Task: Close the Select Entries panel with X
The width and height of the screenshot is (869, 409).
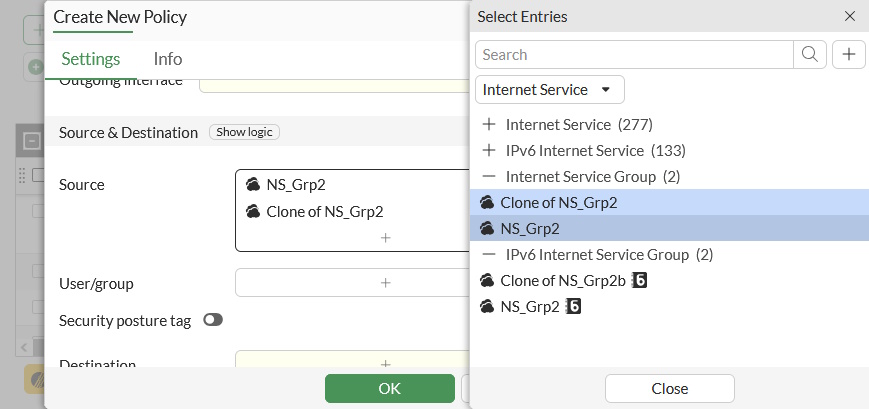Action: [x=850, y=16]
